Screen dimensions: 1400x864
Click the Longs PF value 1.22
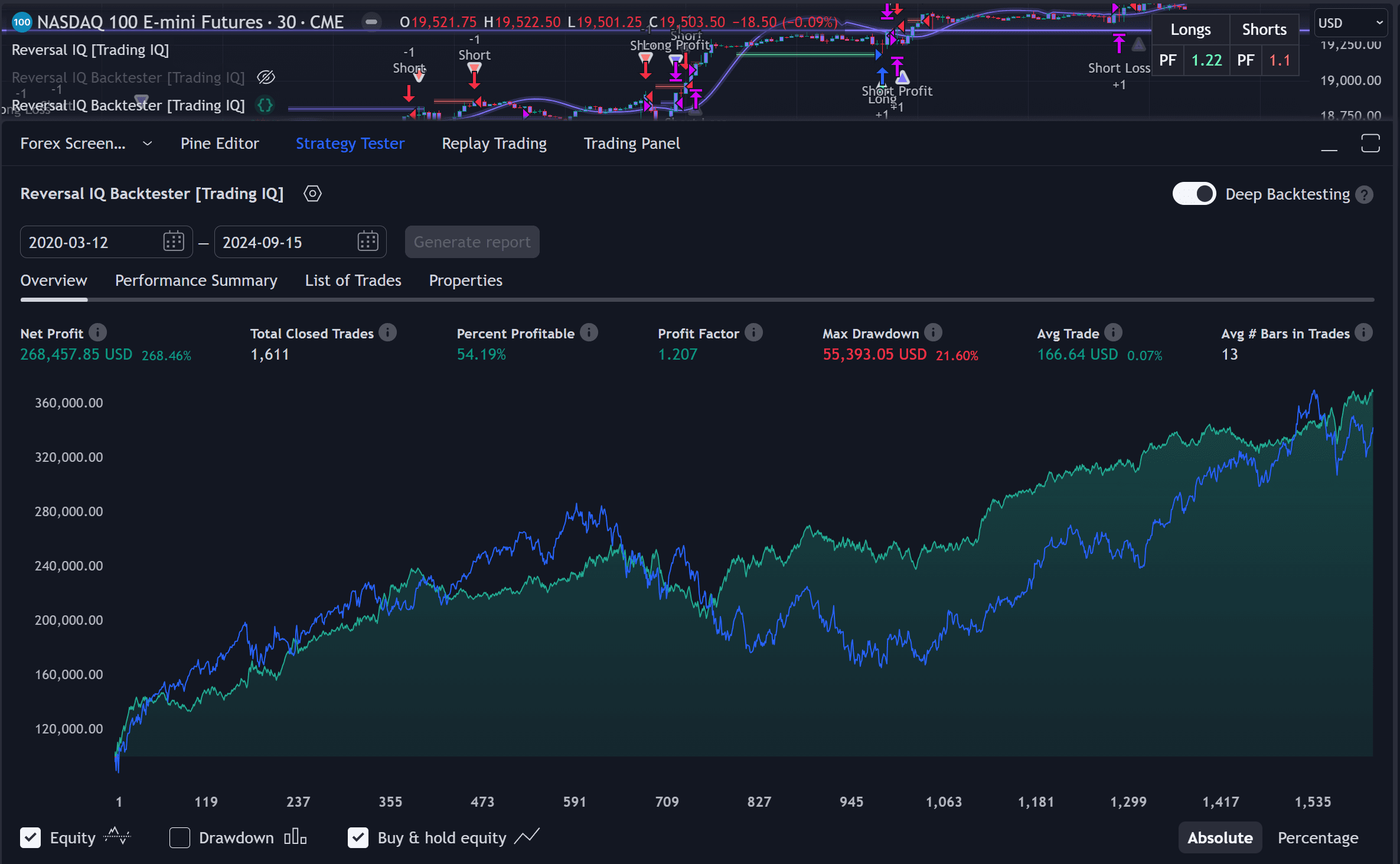click(1206, 60)
